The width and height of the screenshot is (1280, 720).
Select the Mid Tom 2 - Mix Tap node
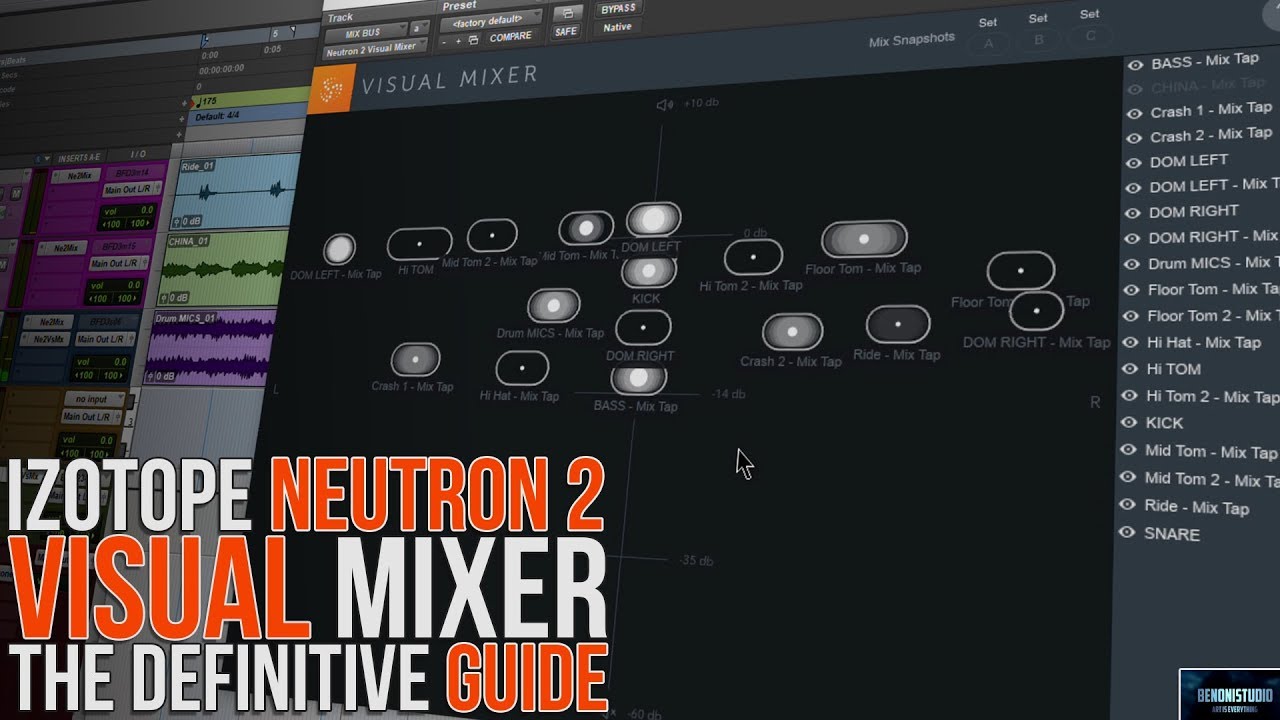click(492, 236)
